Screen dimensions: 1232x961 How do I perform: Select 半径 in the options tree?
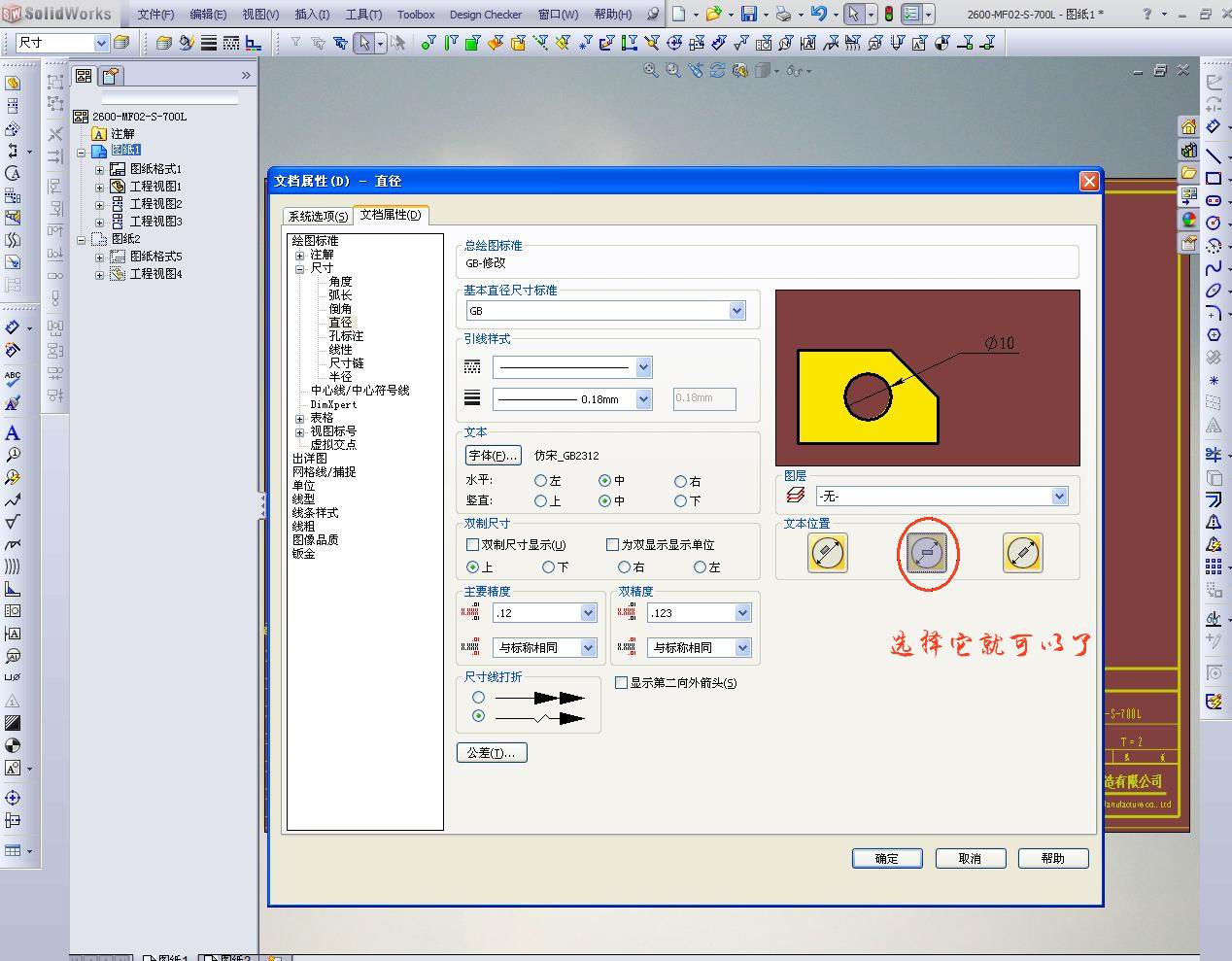(340, 377)
